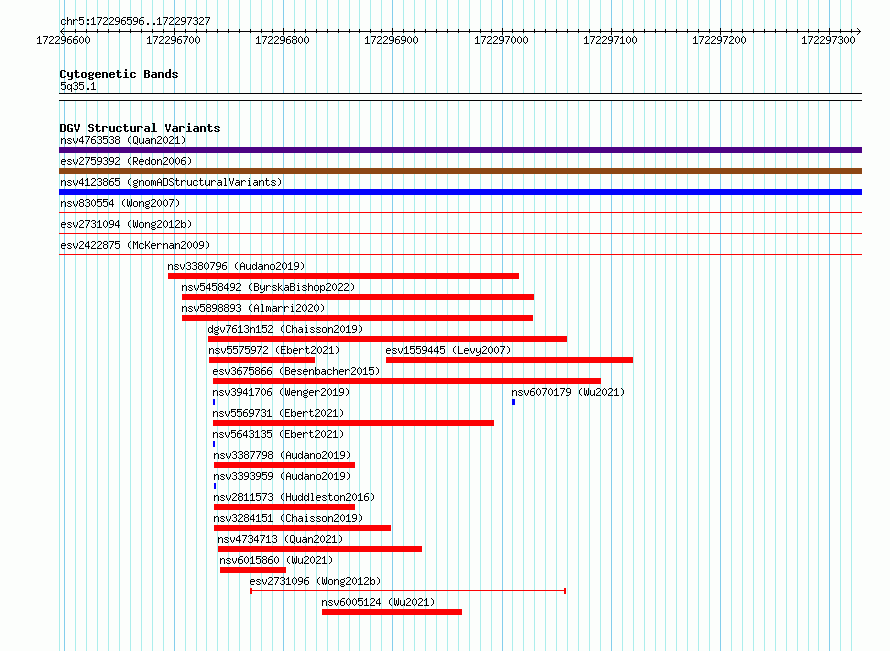This screenshot has height=651, width=890.
Task: Open nsv3941706 (Wenger2019) label
Action: tap(282, 392)
